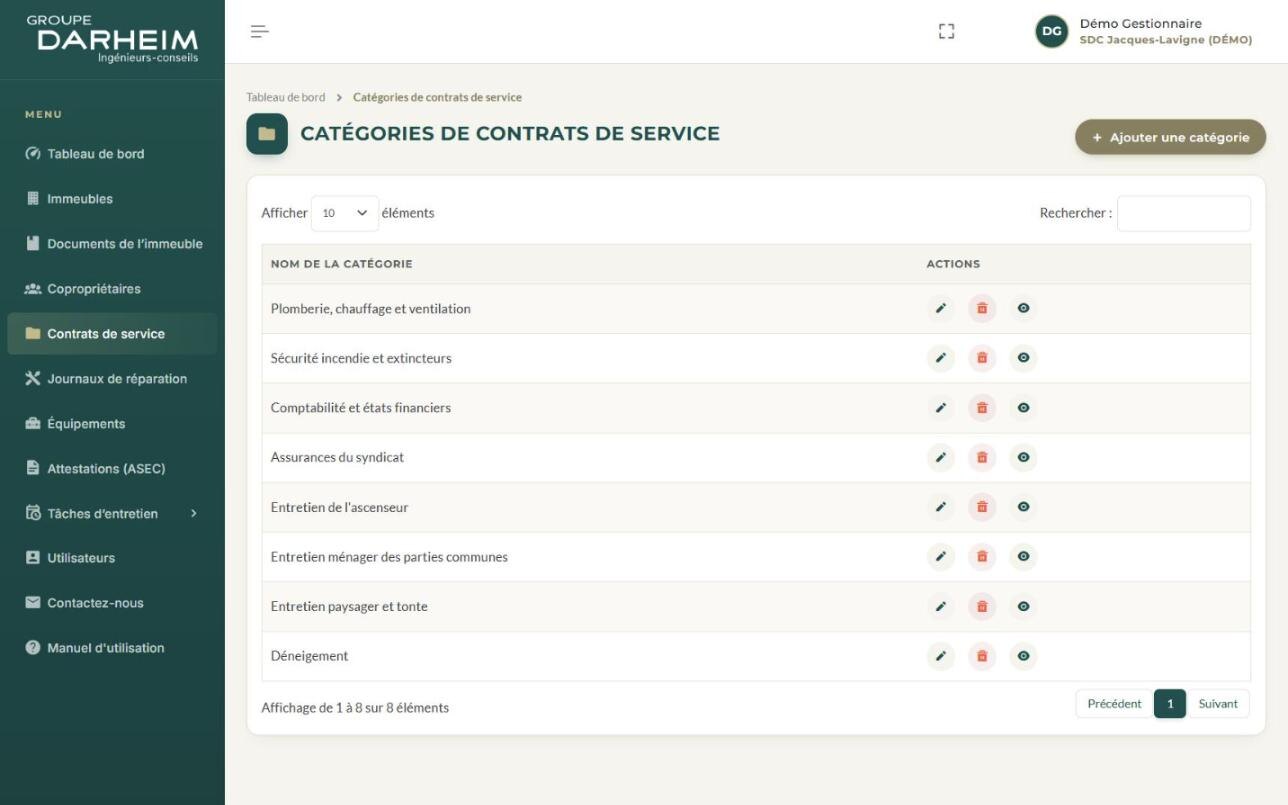View the Plomberie, chauffage et ventilation category
Image resolution: width=1288 pixels, height=805 pixels.
pos(1023,309)
